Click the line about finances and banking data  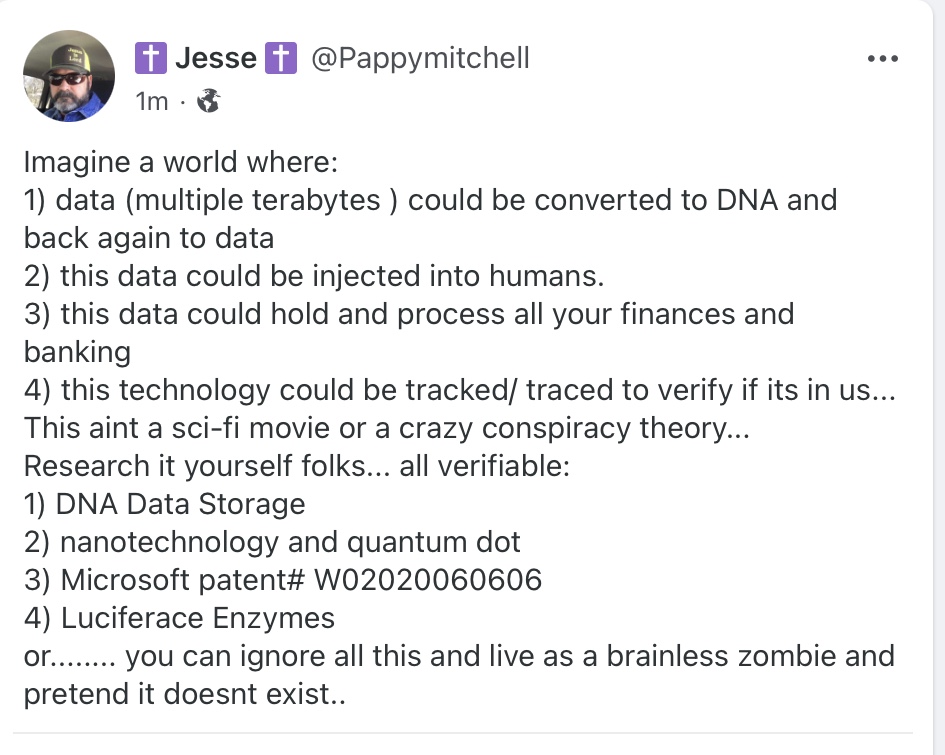408,314
